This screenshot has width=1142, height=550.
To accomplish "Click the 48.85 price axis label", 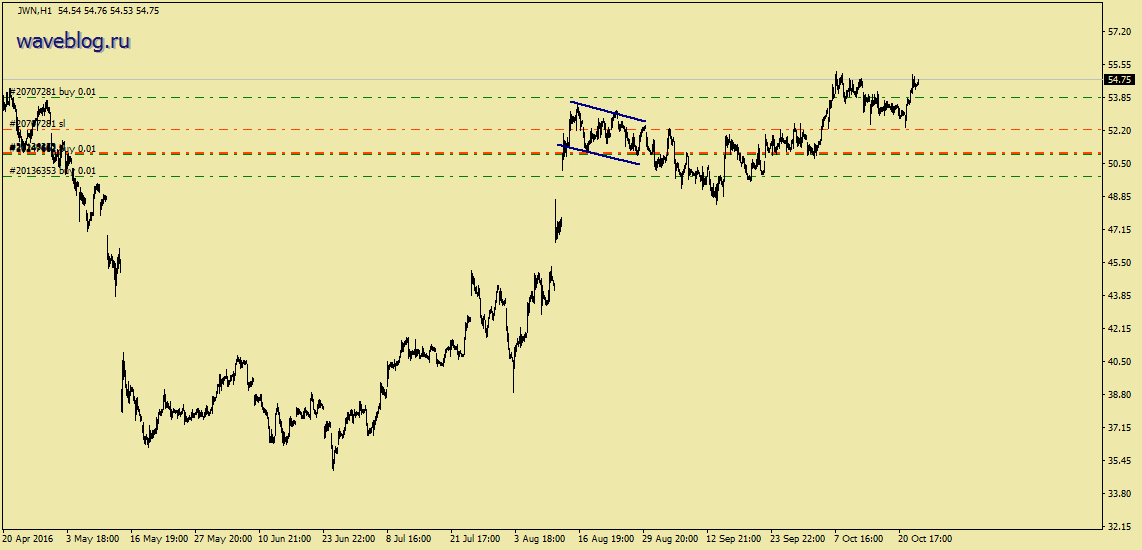I will [x=1118, y=197].
